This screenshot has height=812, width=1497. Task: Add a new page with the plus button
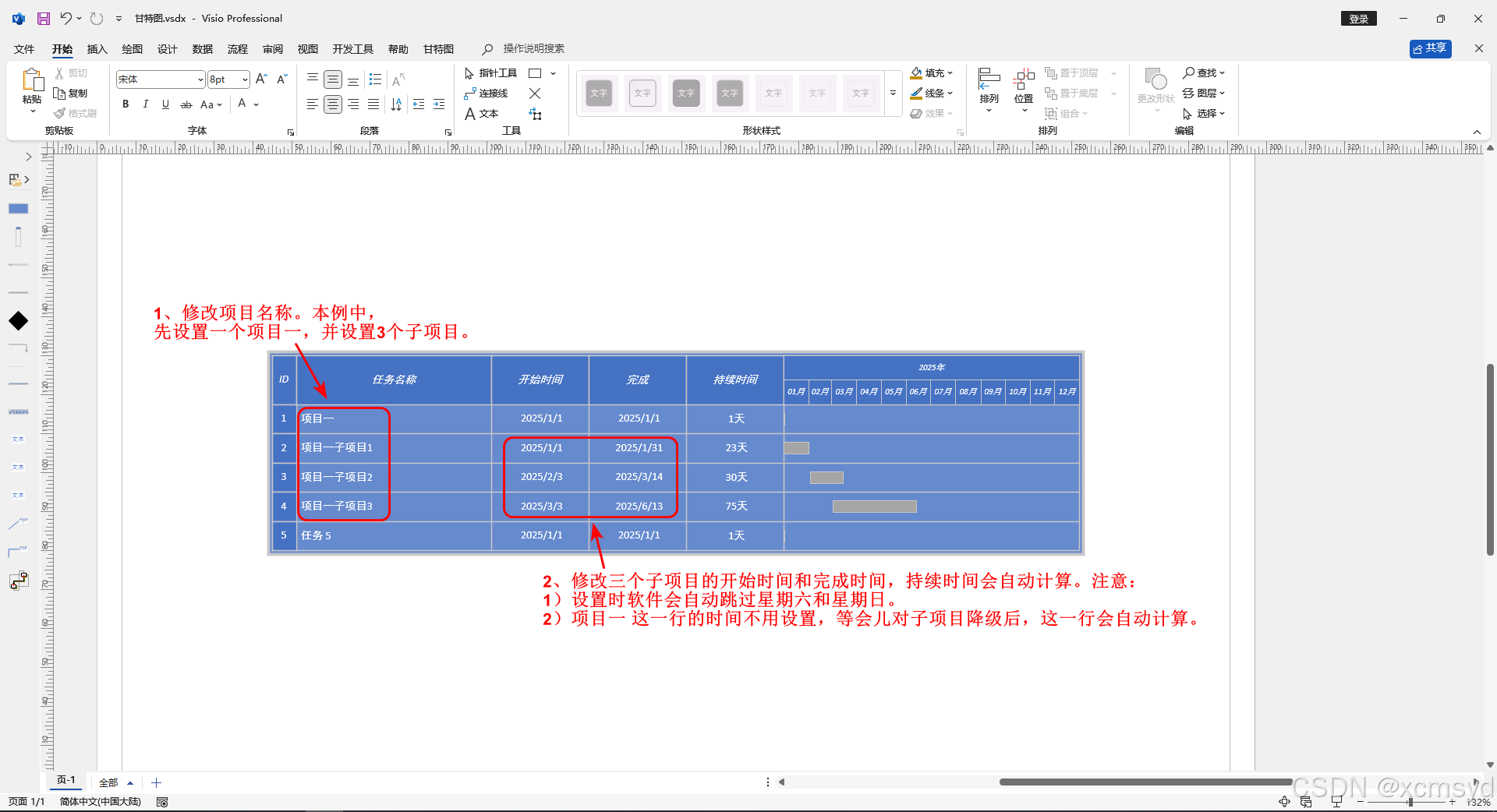(x=156, y=782)
